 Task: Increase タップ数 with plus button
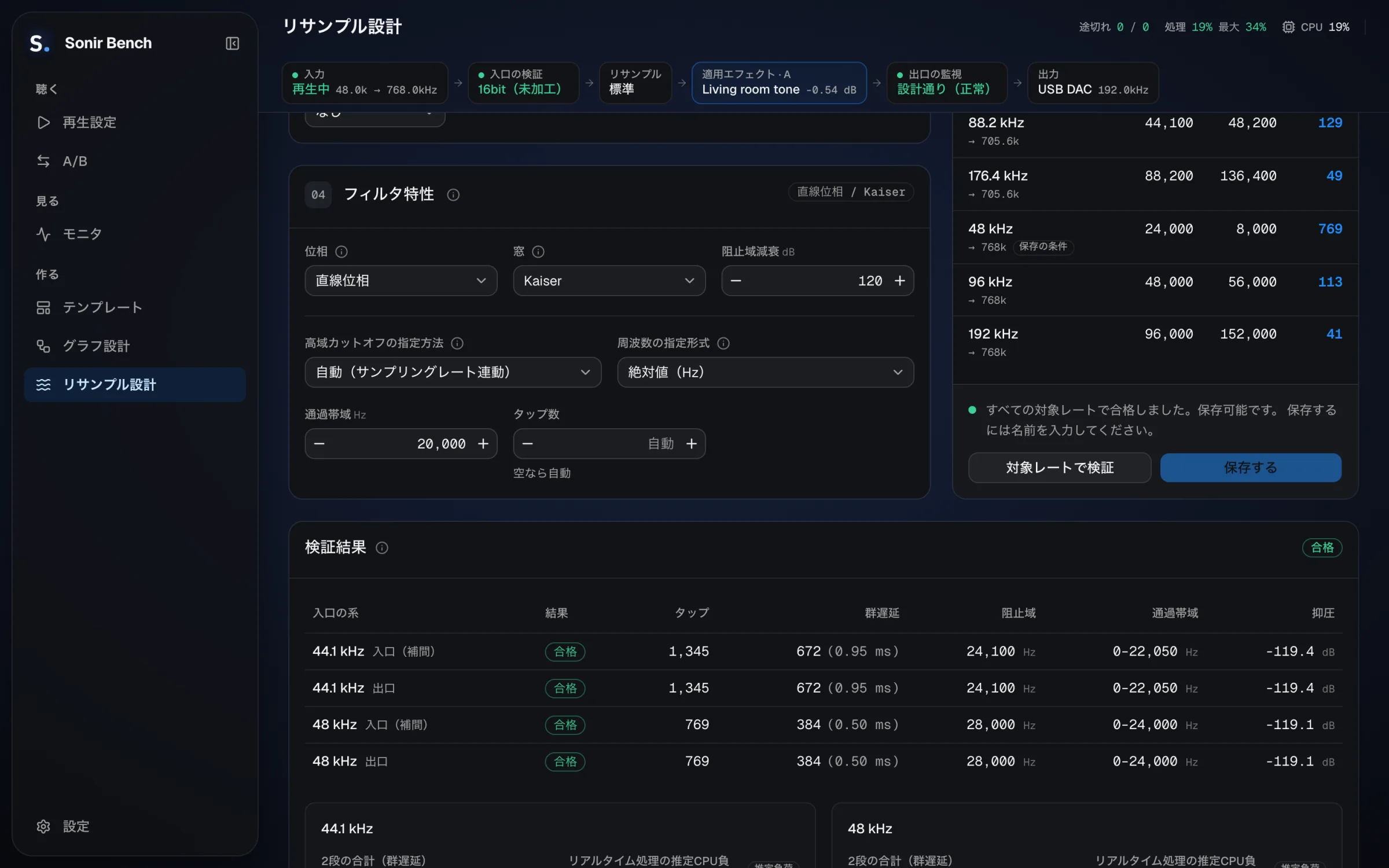point(692,444)
